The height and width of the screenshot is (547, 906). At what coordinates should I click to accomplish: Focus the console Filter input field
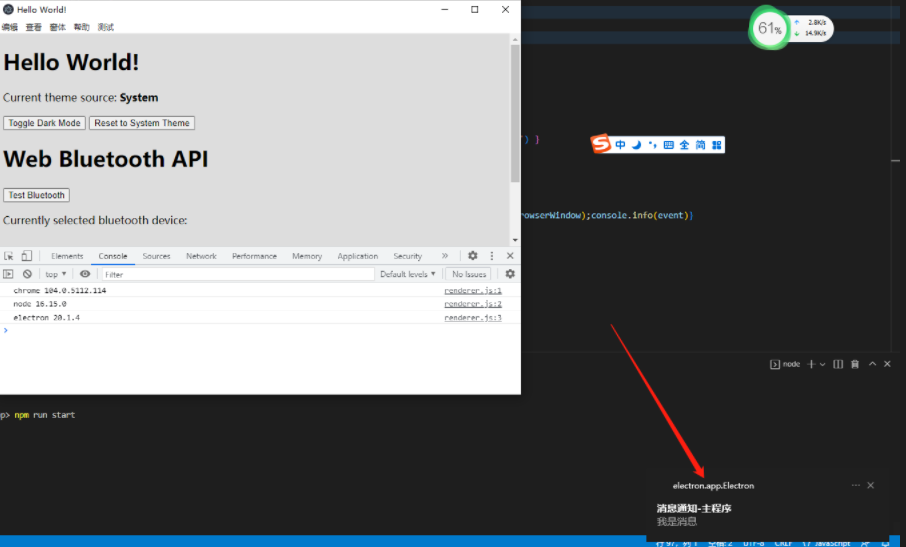pyautogui.click(x=238, y=274)
